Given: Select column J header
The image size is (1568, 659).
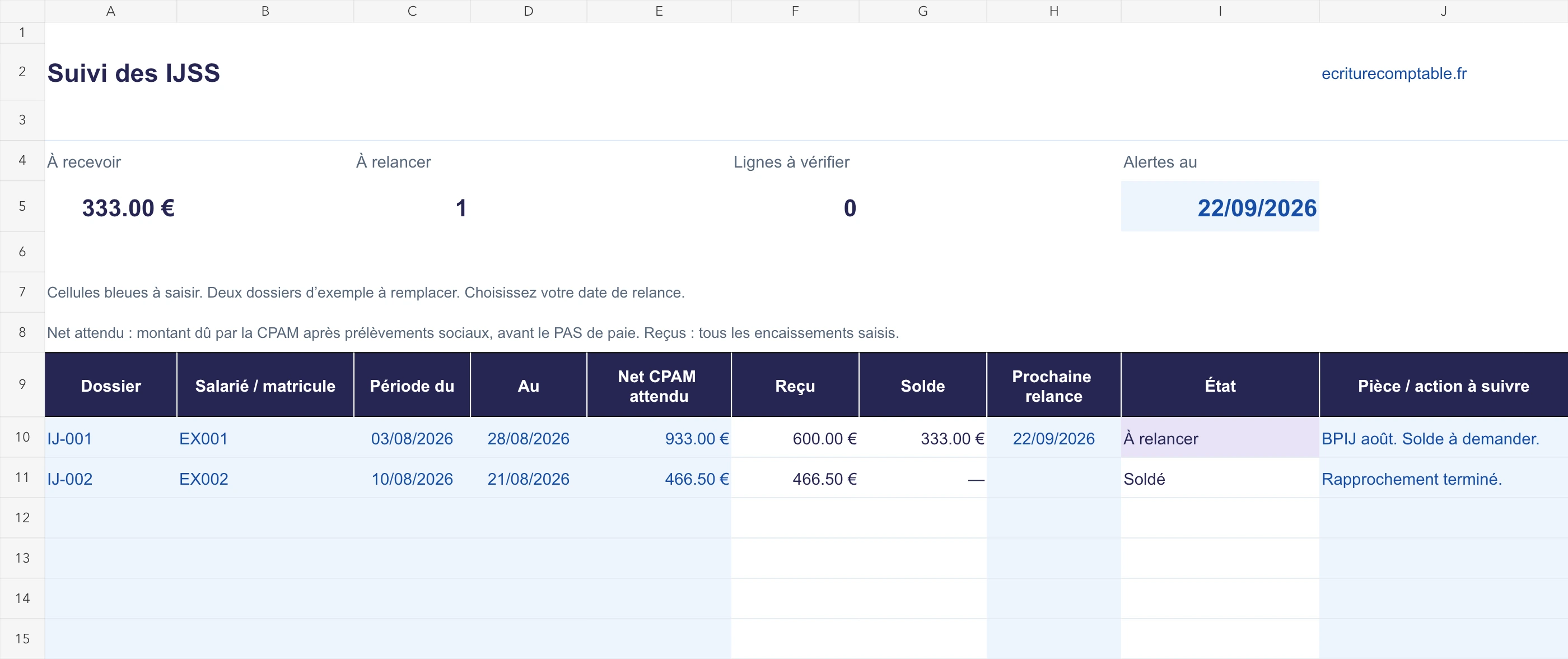Looking at the screenshot, I should (1443, 11).
